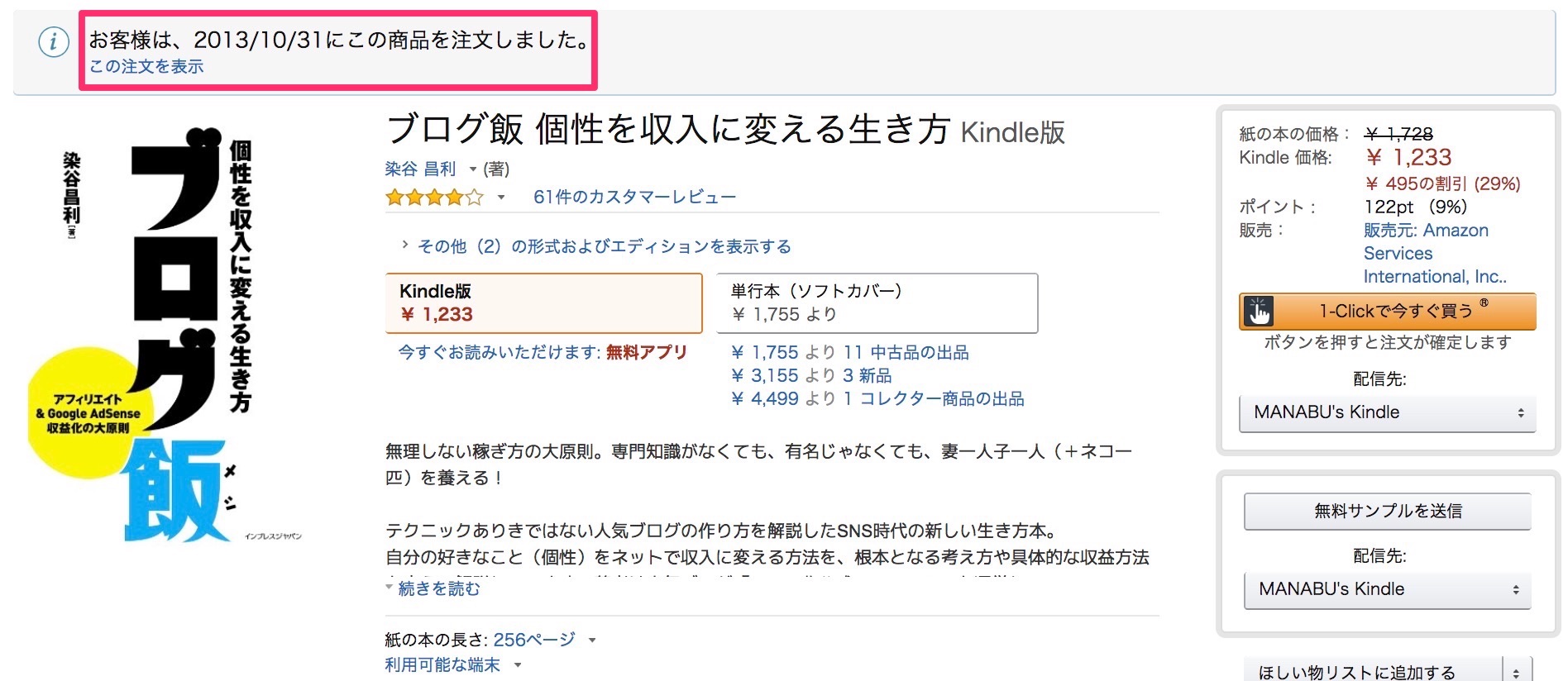Click the four-star rating stars

coord(433,197)
